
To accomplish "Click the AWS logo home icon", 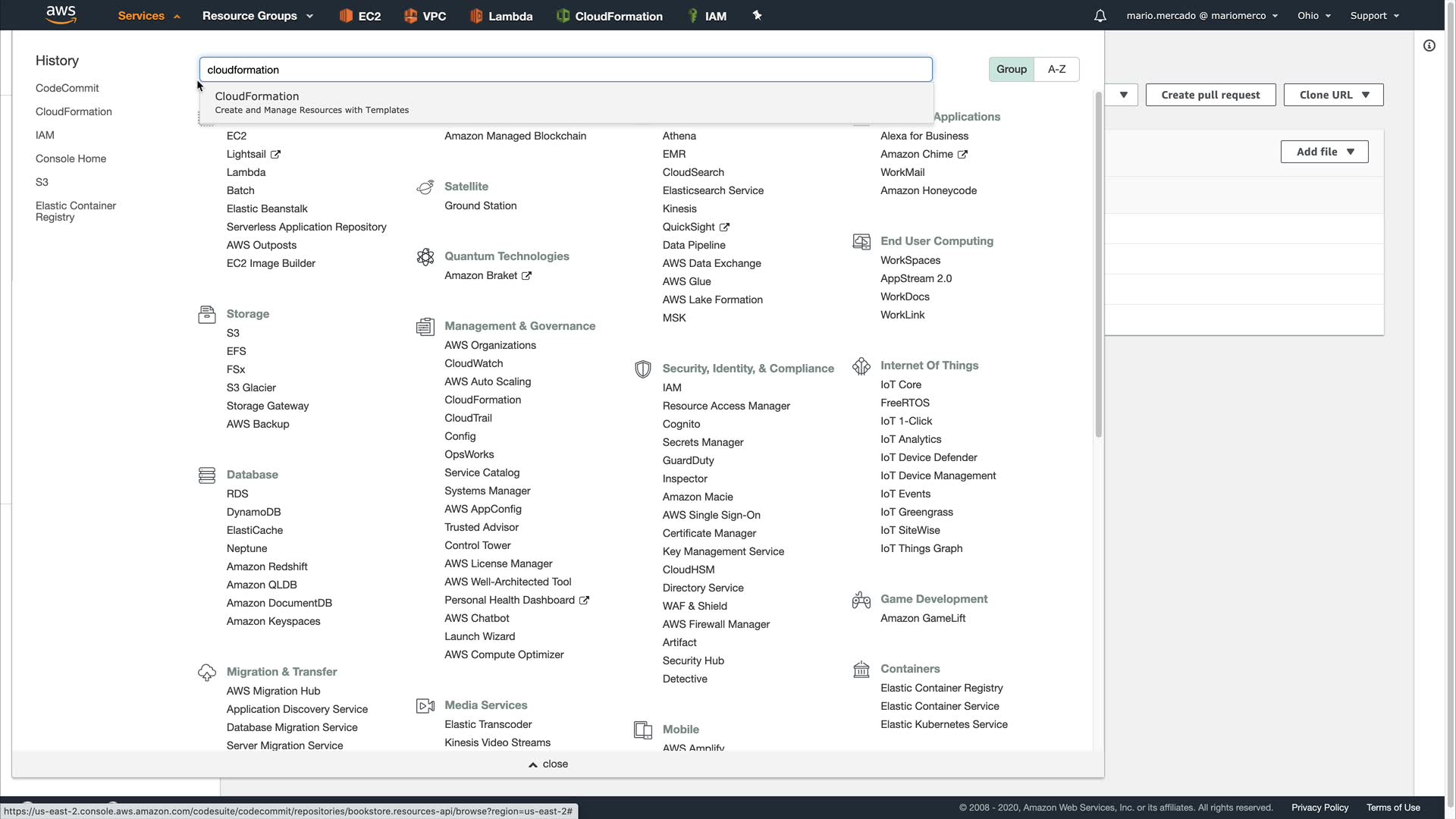I will [61, 14].
